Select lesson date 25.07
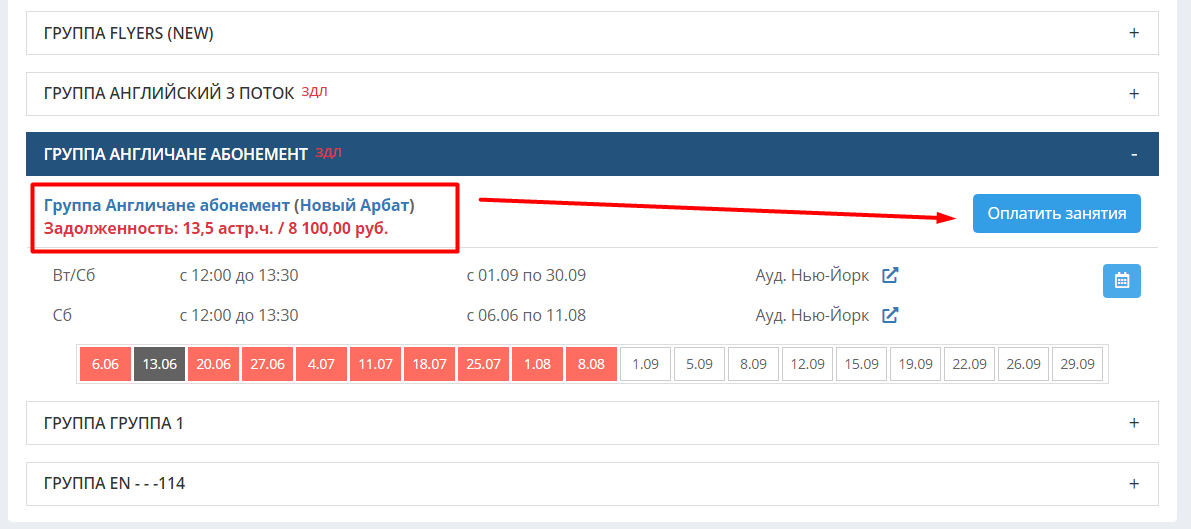 click(483, 364)
